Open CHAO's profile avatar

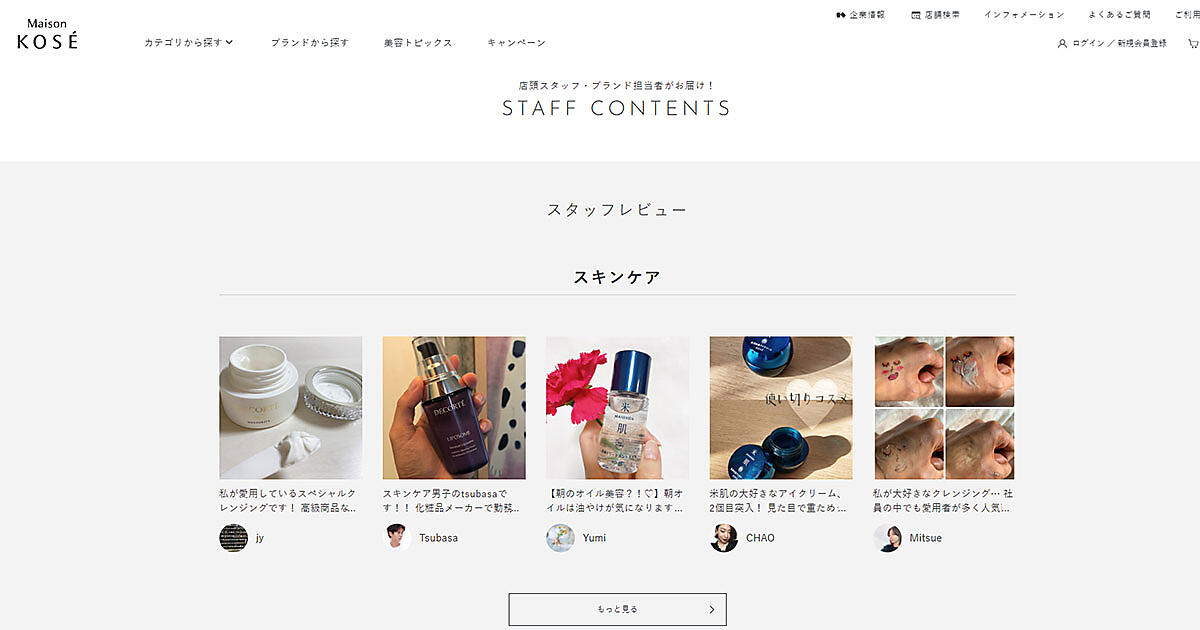pyautogui.click(x=724, y=538)
